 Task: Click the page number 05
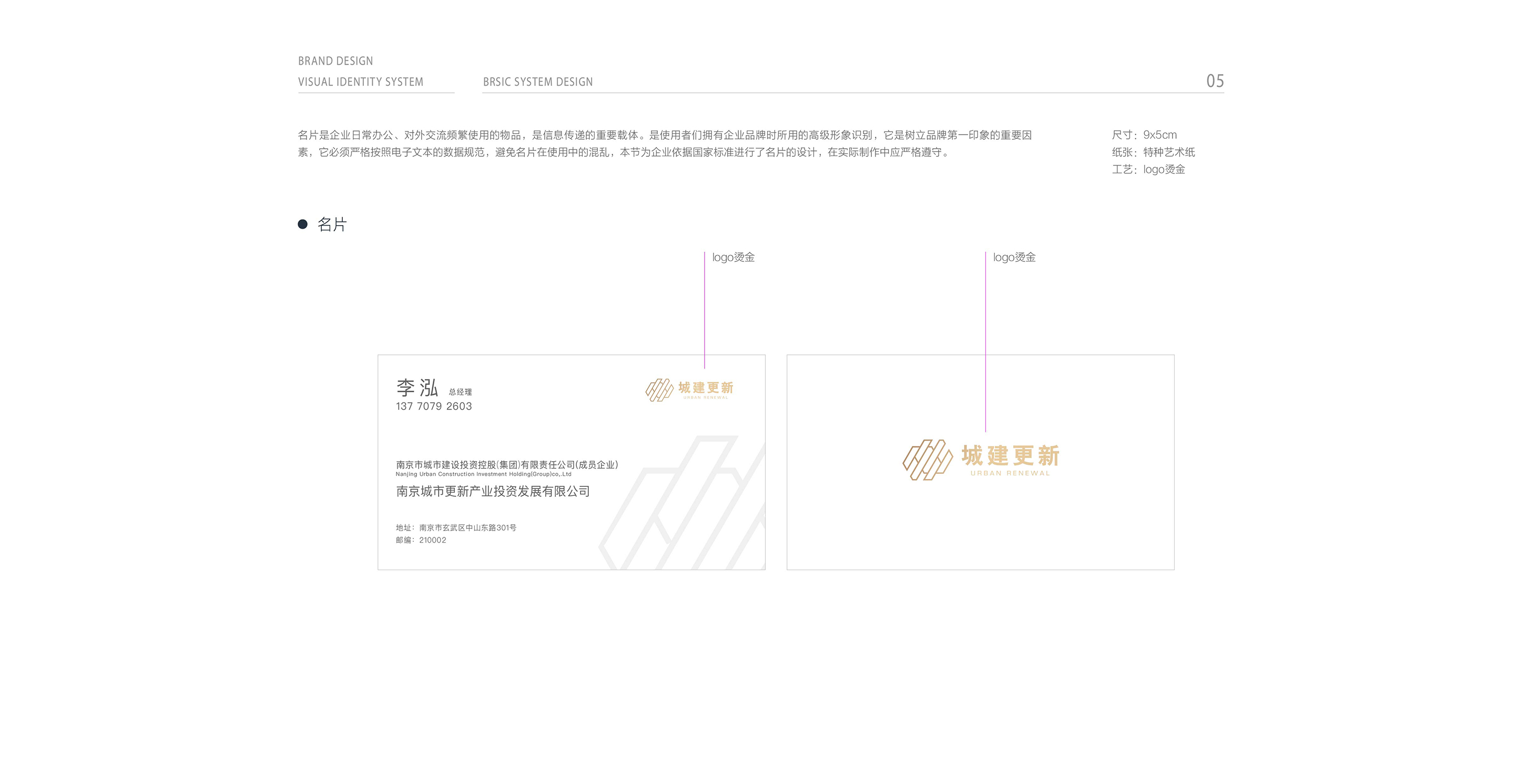click(1215, 80)
